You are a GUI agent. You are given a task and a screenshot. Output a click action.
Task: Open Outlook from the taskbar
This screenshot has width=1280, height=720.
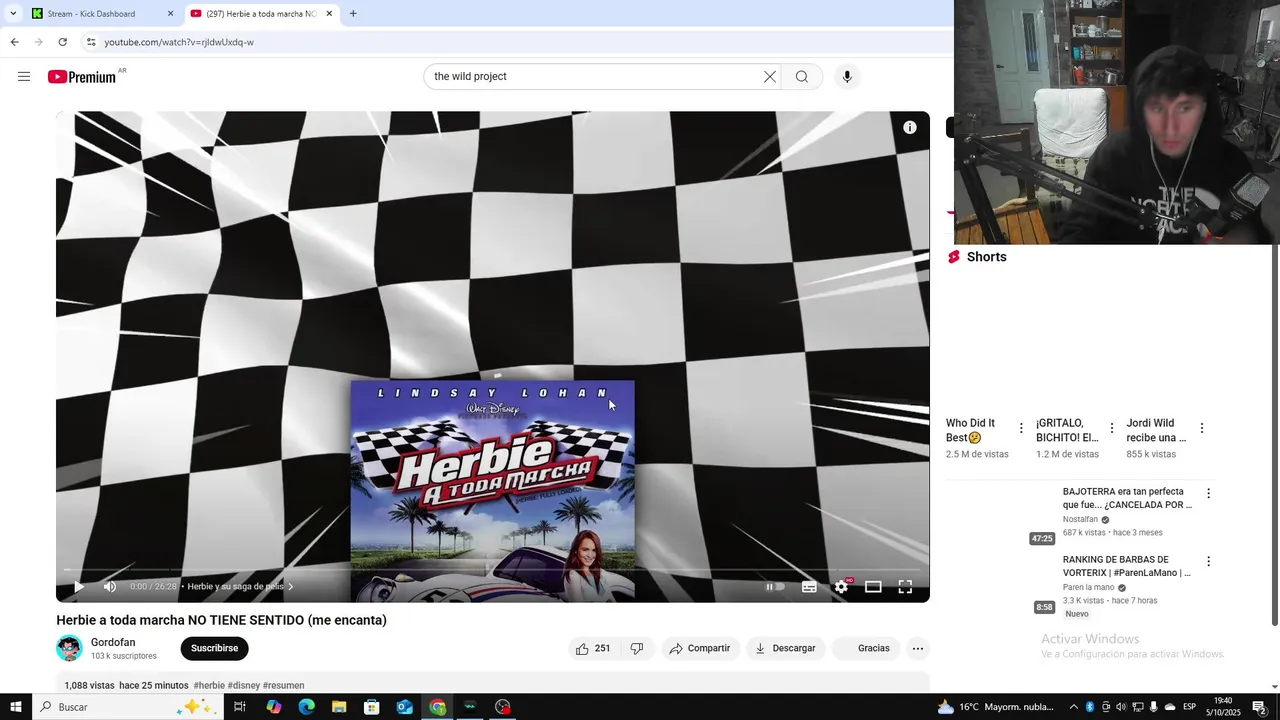[405, 707]
